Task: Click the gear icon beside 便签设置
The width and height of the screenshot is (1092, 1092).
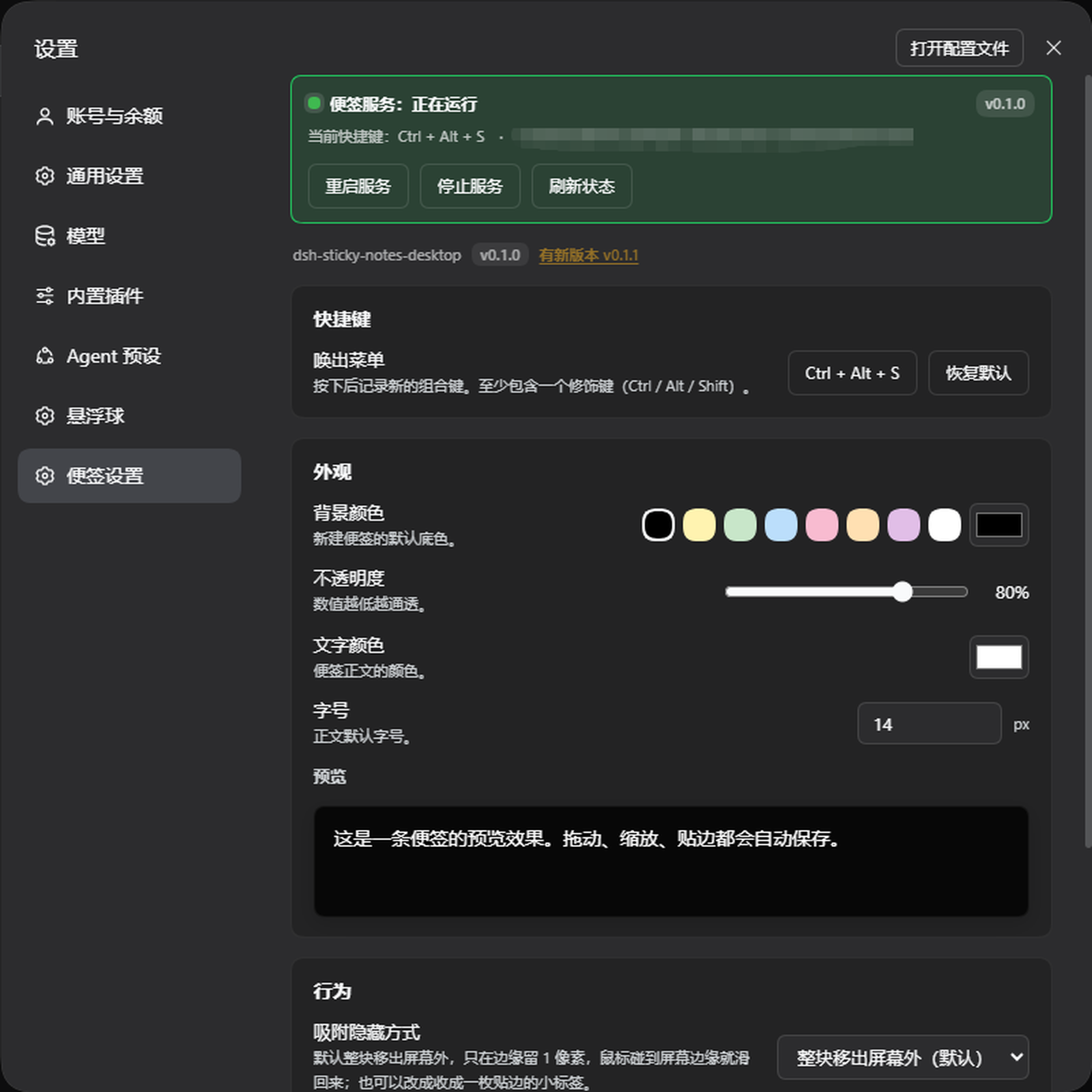Action: [44, 476]
